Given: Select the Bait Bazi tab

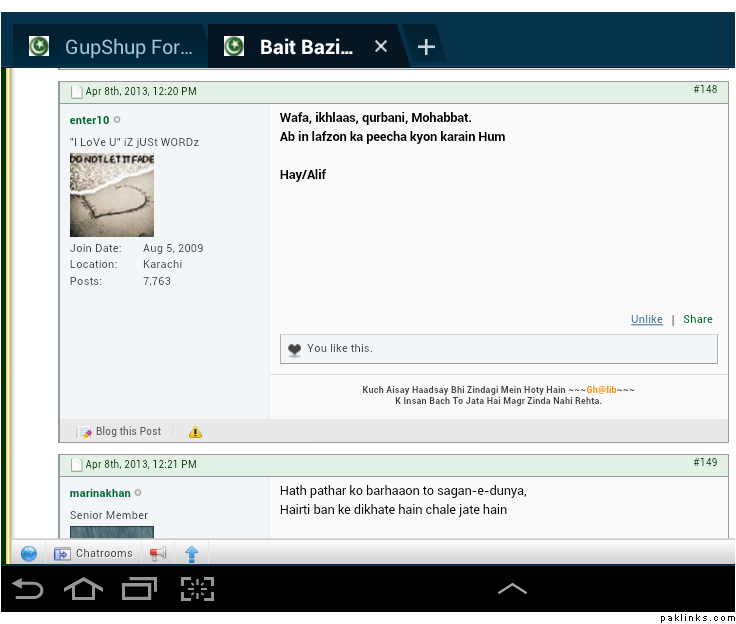Looking at the screenshot, I should click(300, 47).
